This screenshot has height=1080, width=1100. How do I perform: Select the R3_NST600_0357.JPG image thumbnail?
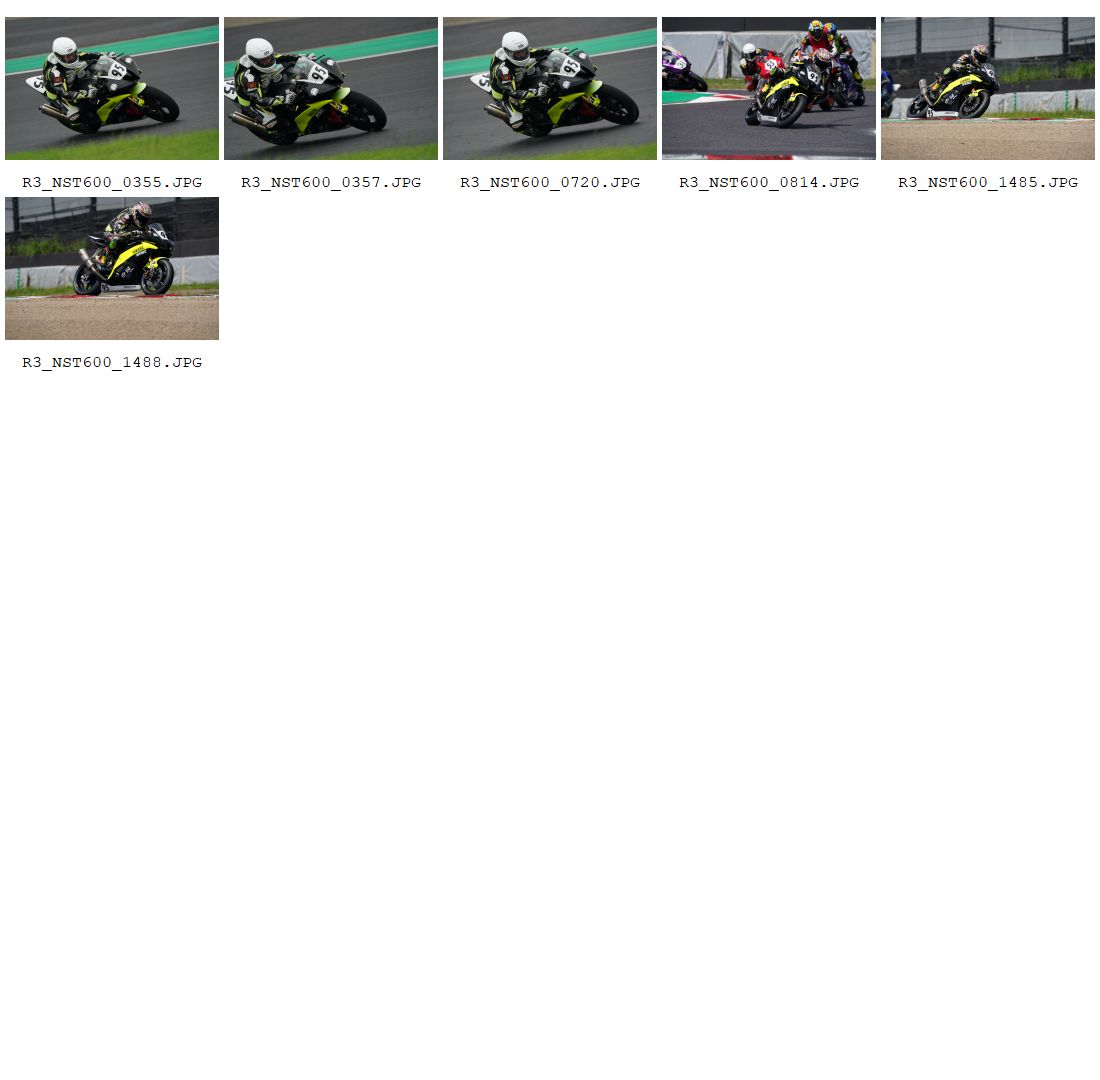[330, 88]
